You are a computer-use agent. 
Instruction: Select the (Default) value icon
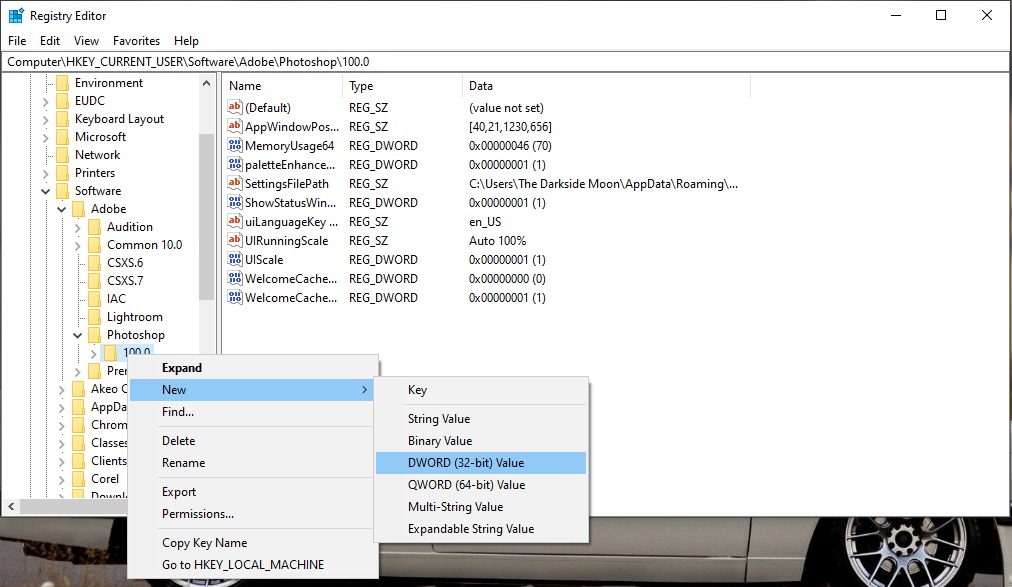tap(235, 107)
